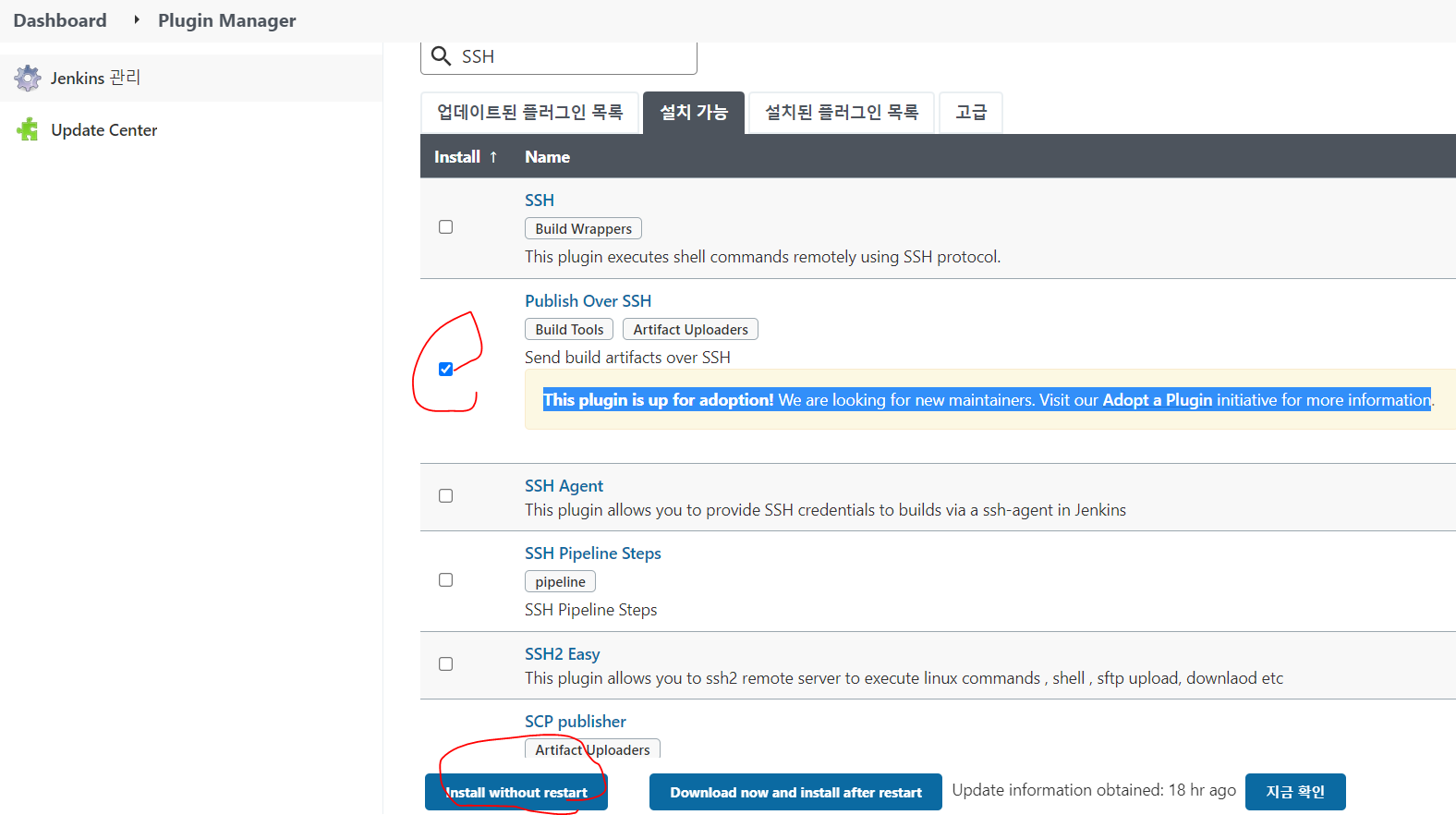
Task: Open the 고급 tab
Action: click(x=971, y=113)
